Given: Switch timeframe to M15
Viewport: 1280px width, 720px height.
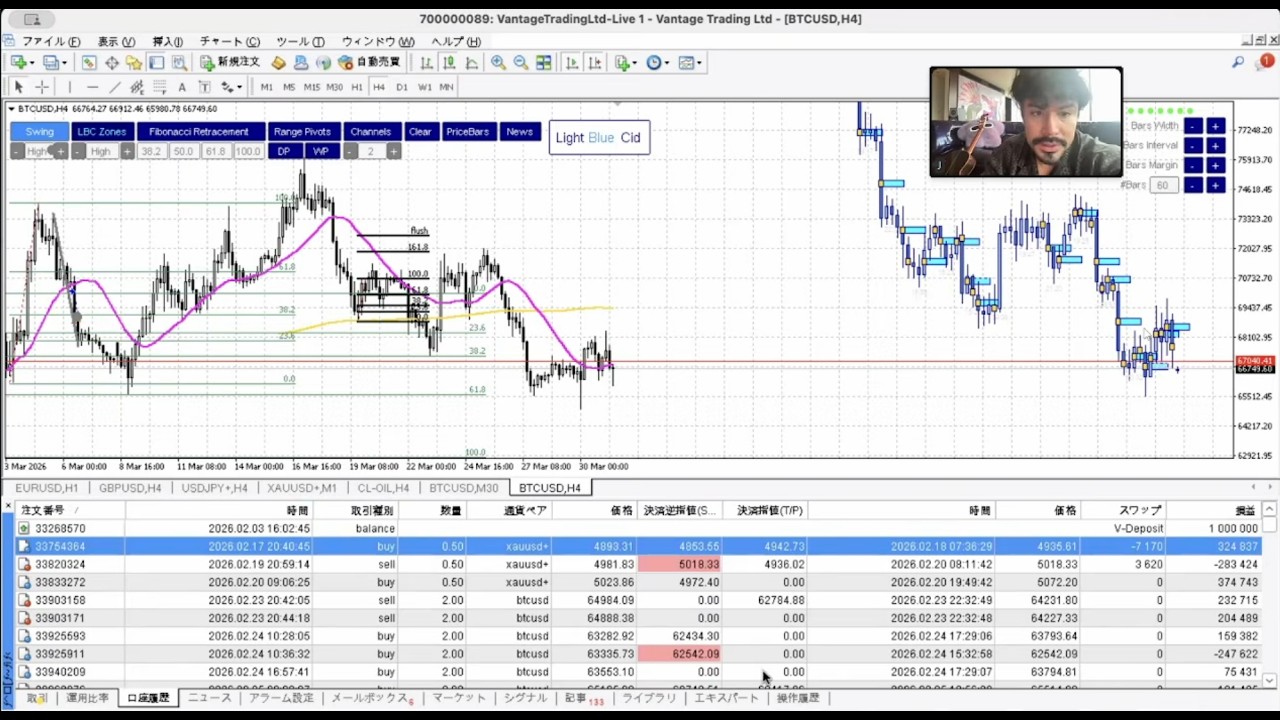Looking at the screenshot, I should point(311,87).
